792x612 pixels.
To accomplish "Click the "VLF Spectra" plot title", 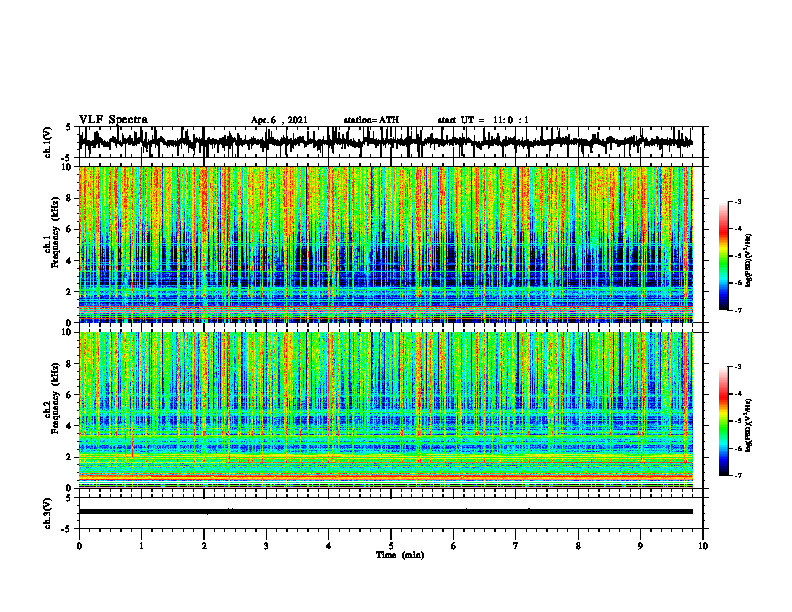I will tap(113, 120).
